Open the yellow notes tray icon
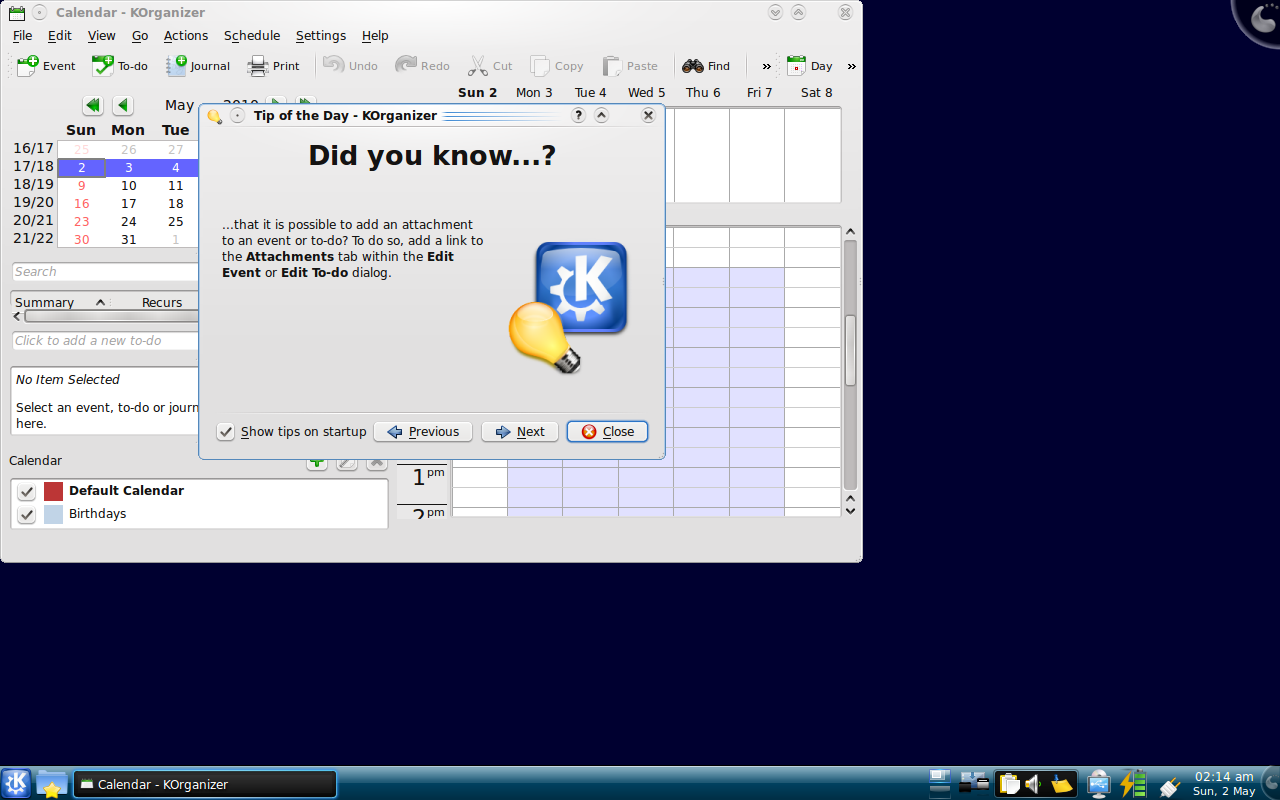Image resolution: width=1280 pixels, height=800 pixels. click(1062, 784)
